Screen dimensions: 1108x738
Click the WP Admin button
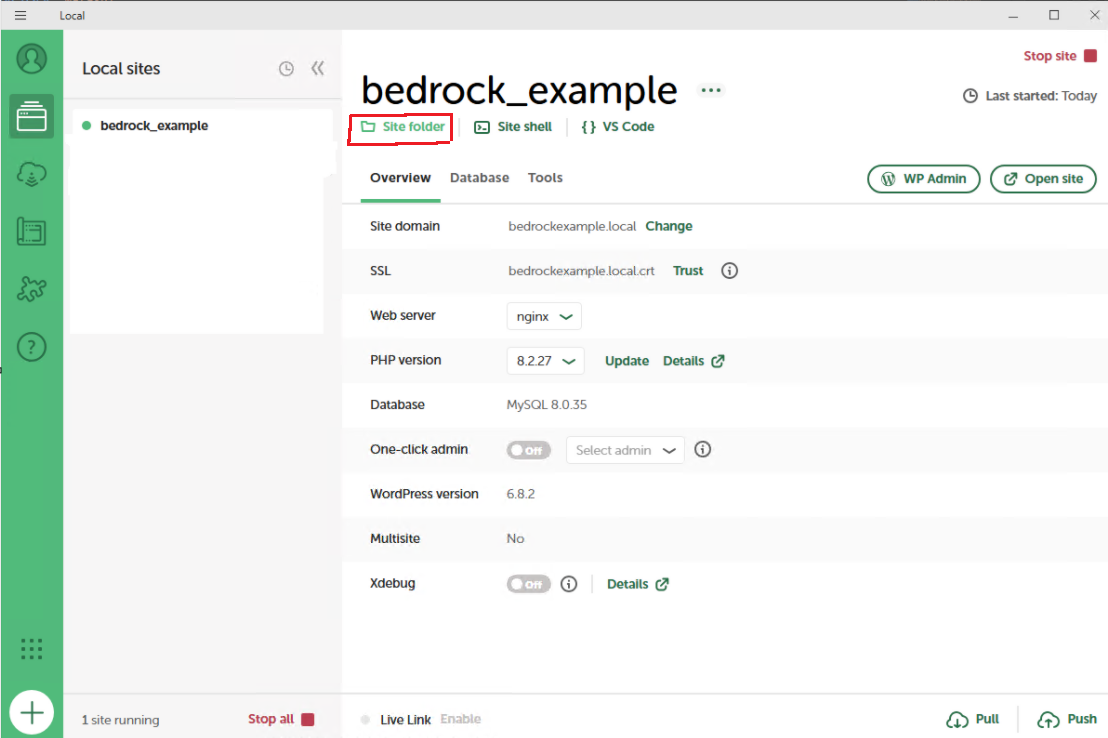[924, 179]
